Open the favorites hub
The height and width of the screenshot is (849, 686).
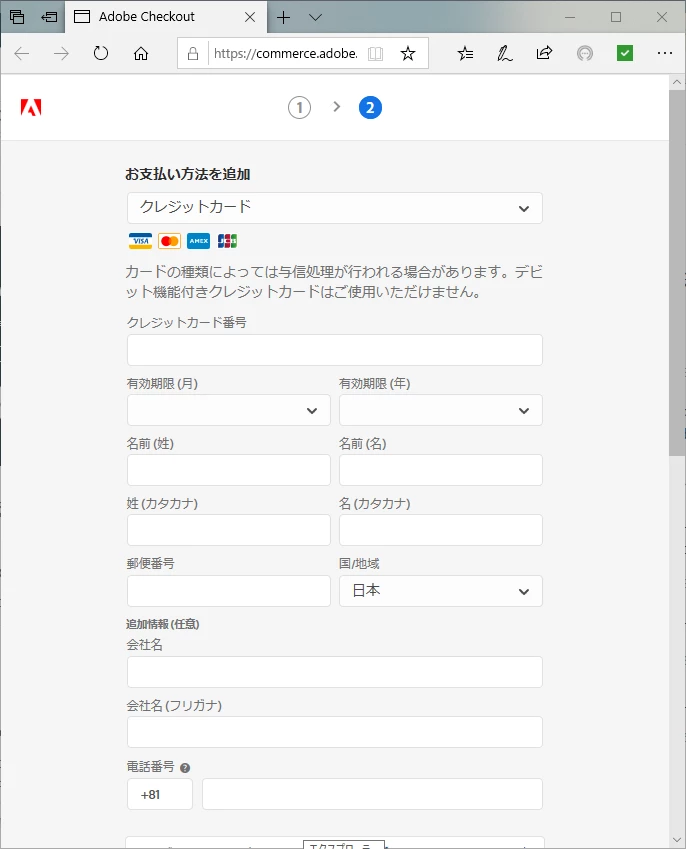tap(465, 53)
